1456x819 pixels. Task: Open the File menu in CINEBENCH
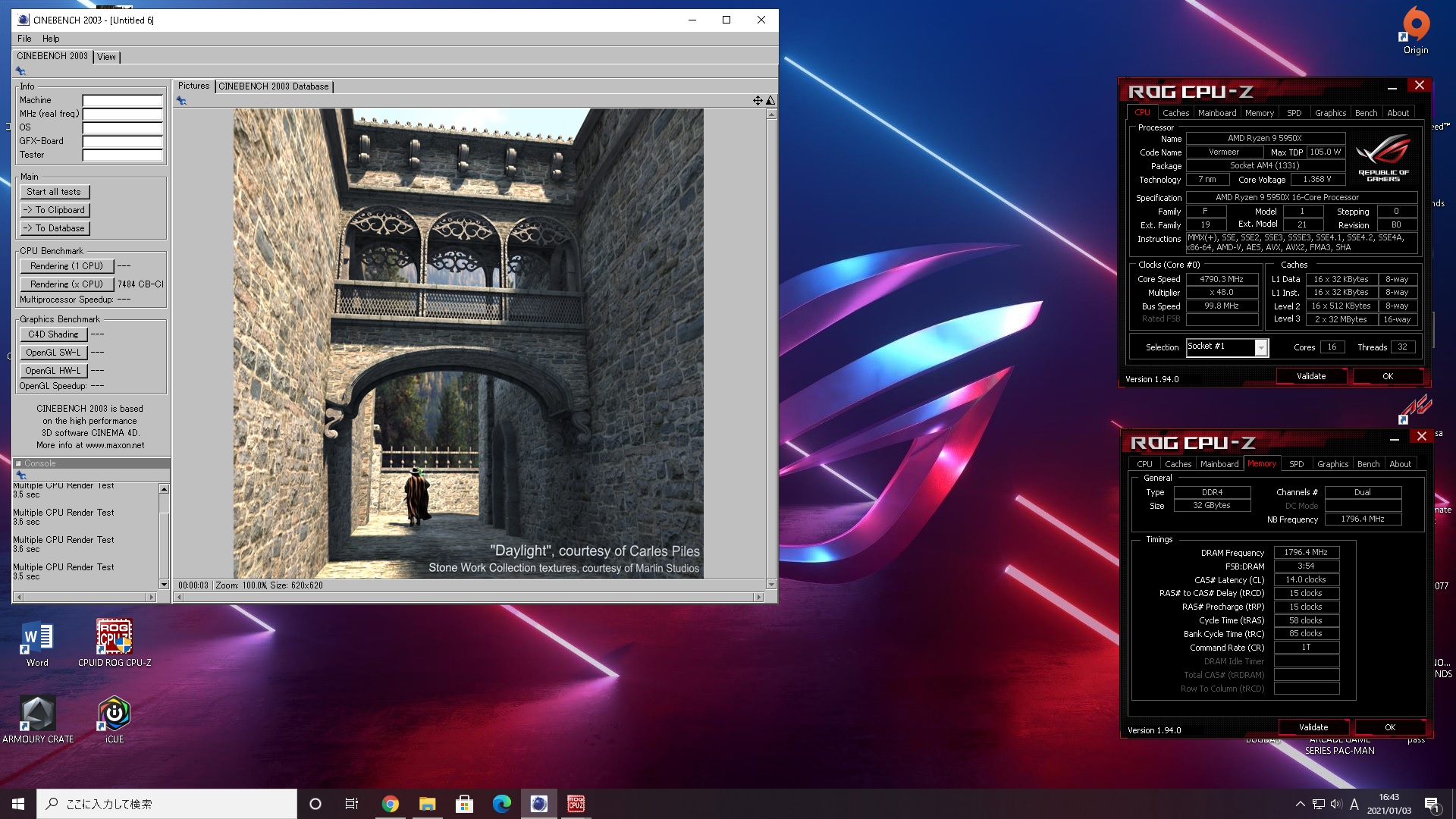pyautogui.click(x=24, y=39)
